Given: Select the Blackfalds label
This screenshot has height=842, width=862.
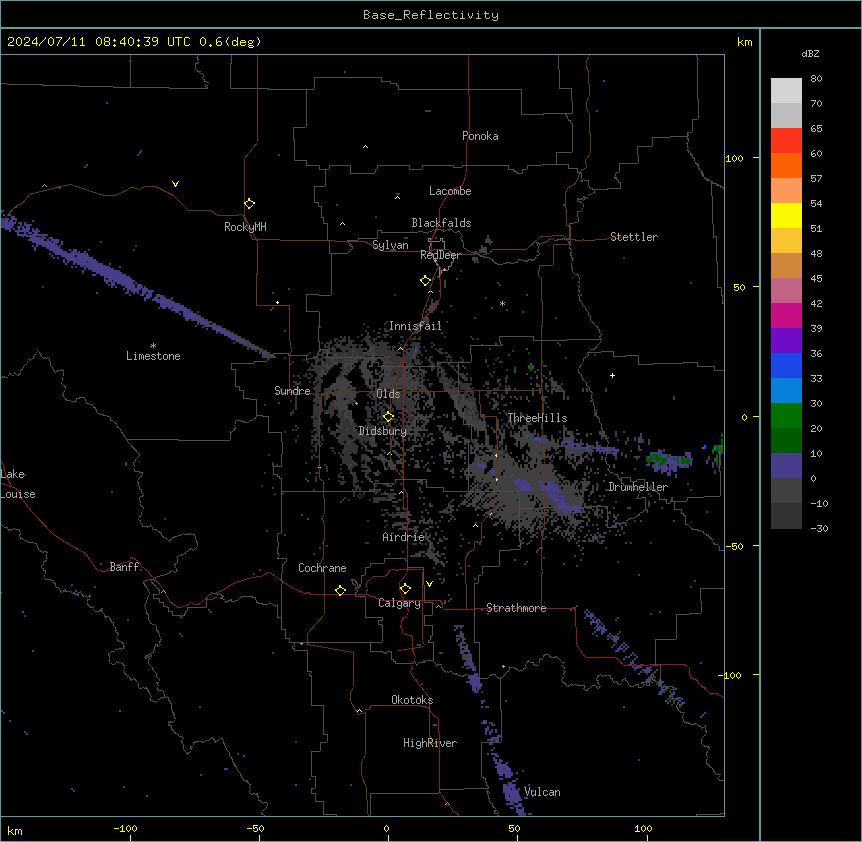Looking at the screenshot, I should pos(441,223).
